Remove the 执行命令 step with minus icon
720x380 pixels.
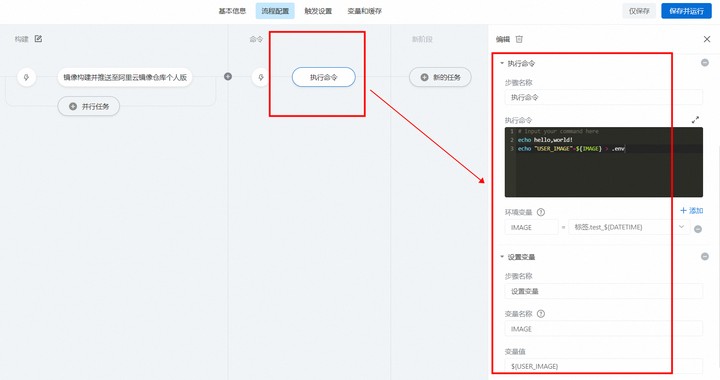705,63
